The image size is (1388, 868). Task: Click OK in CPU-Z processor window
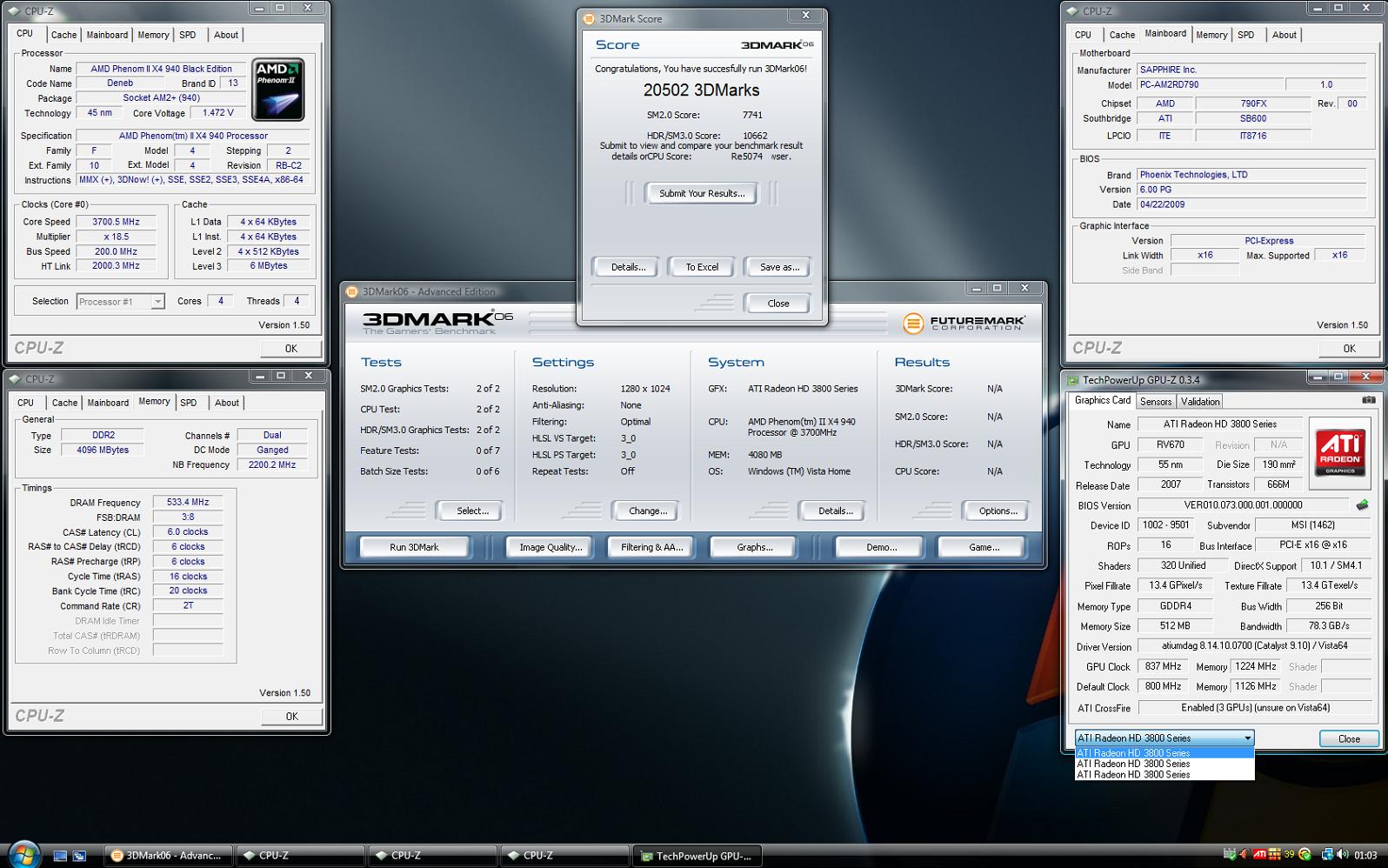[x=291, y=348]
